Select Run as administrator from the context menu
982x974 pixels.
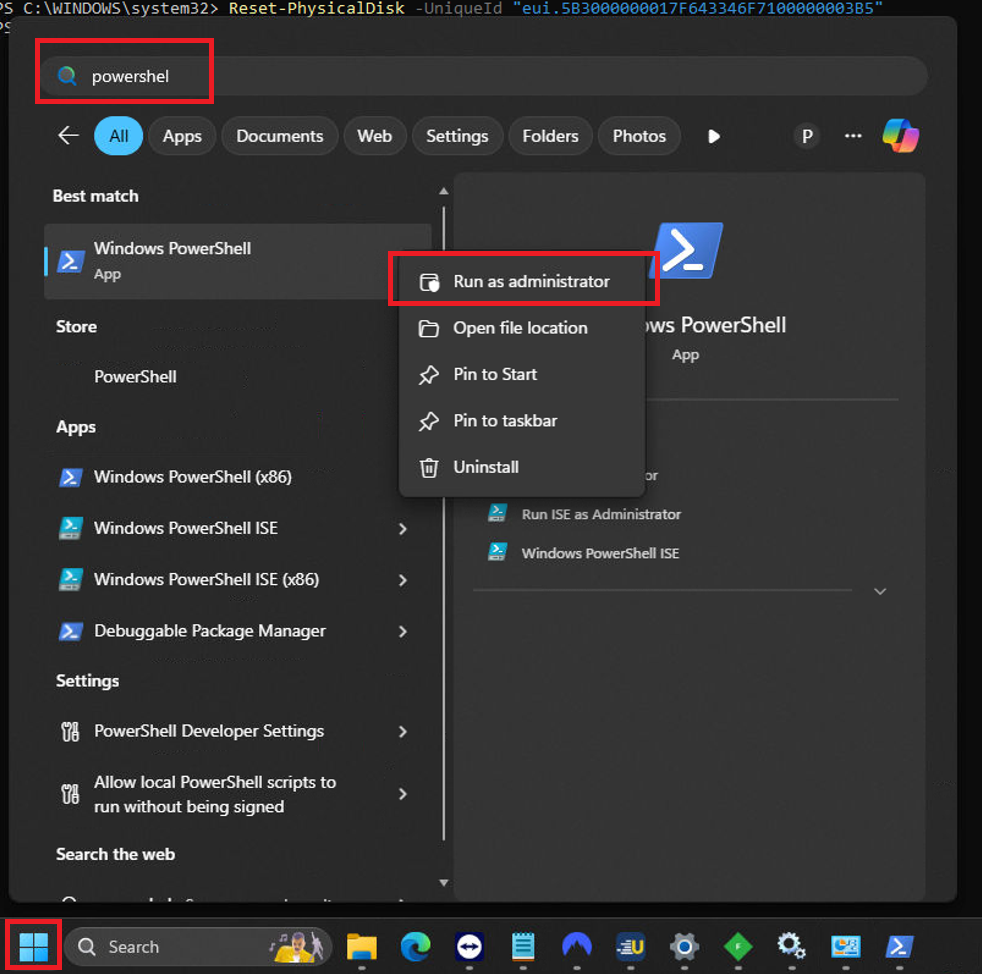click(522, 281)
